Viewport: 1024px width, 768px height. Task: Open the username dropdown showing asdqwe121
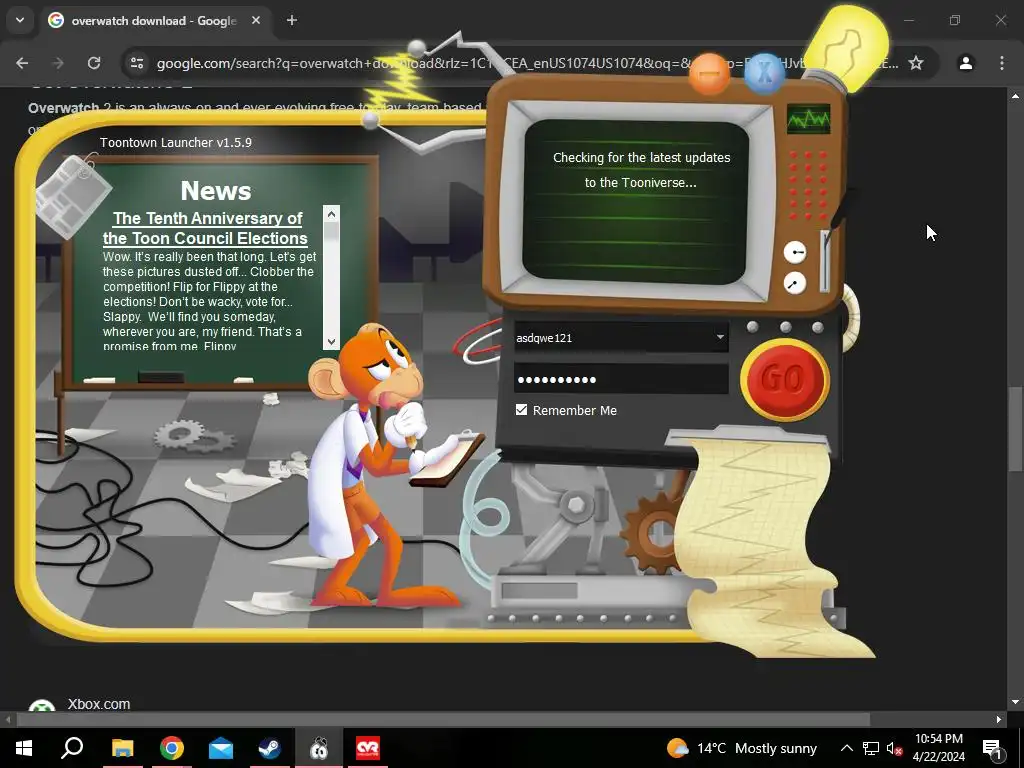point(720,338)
